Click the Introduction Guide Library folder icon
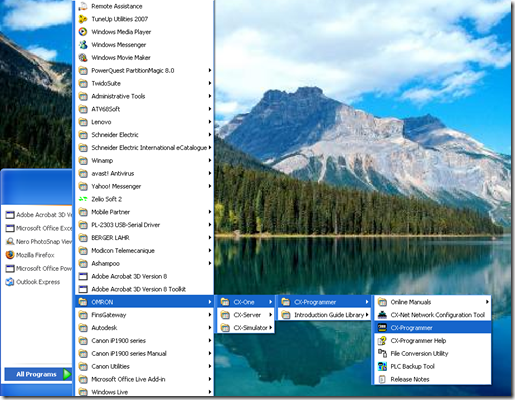Image resolution: width=515 pixels, height=400 pixels. pos(286,315)
